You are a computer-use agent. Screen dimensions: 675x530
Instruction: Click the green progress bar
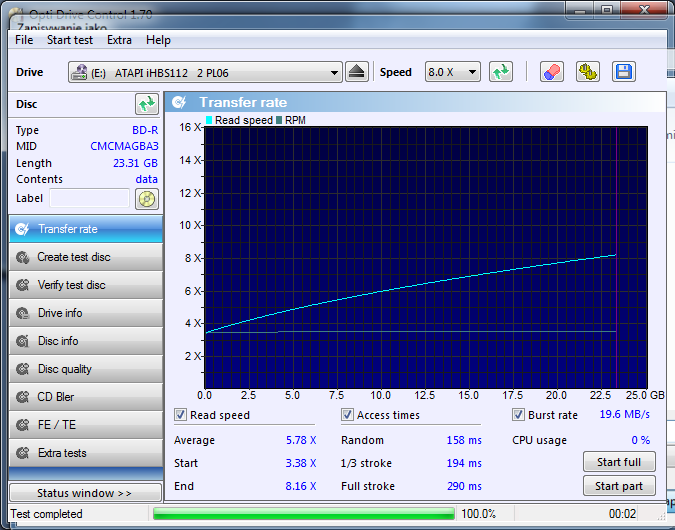click(x=304, y=514)
